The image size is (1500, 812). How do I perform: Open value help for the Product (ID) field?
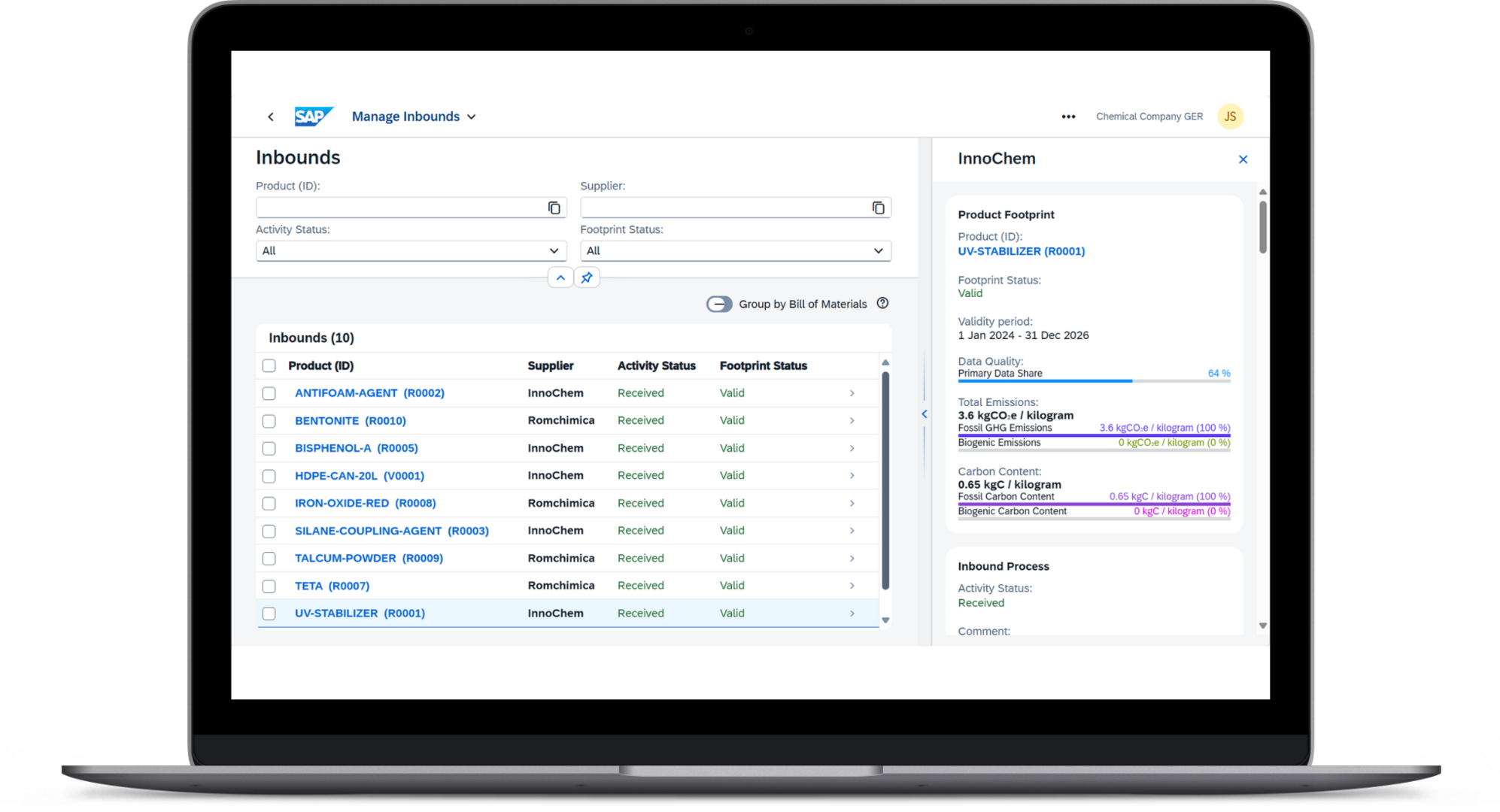click(554, 208)
